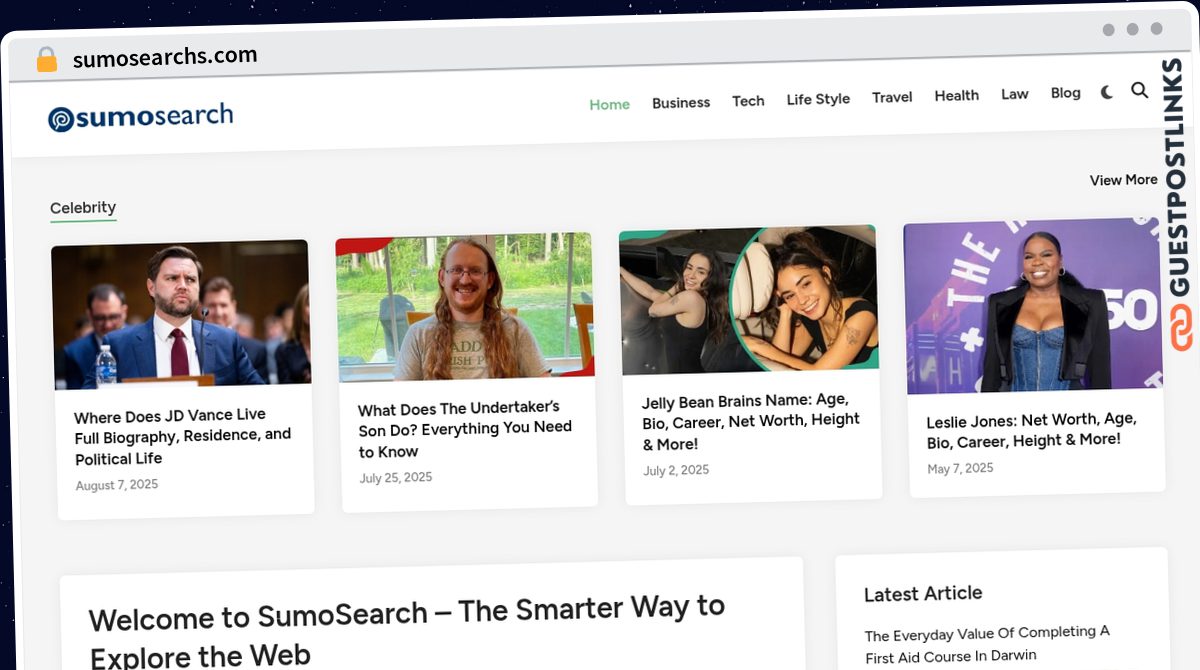Open 'Leslie Jones: Net Worth' headline
Screen dimensions: 1200x670
[x=1031, y=430]
